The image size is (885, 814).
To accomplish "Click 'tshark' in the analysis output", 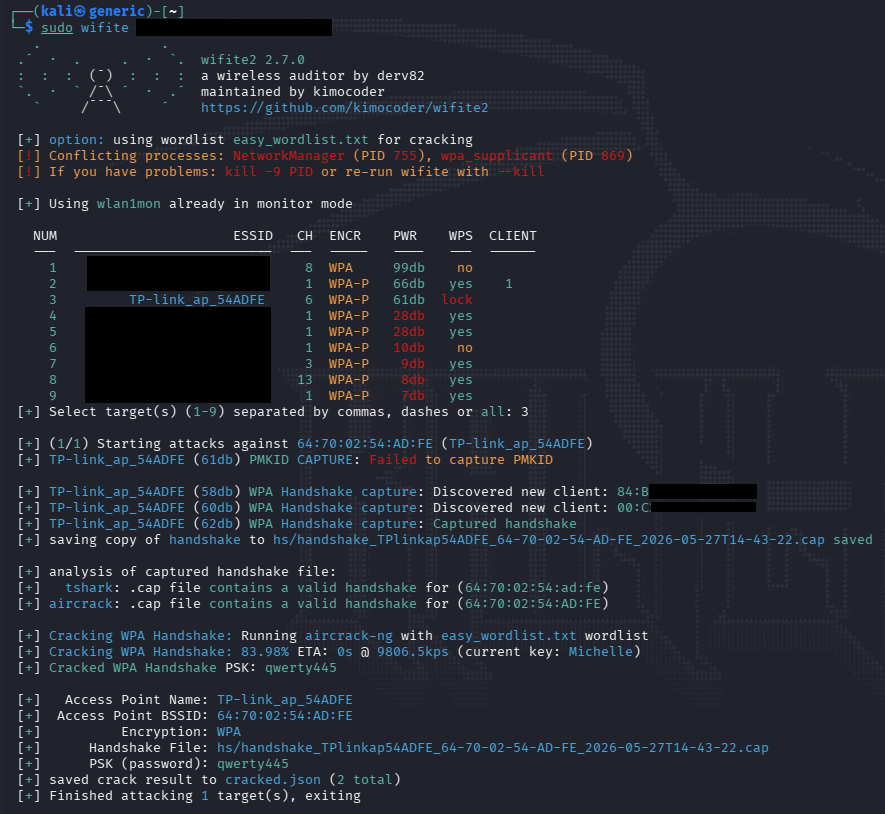I will 89,588.
